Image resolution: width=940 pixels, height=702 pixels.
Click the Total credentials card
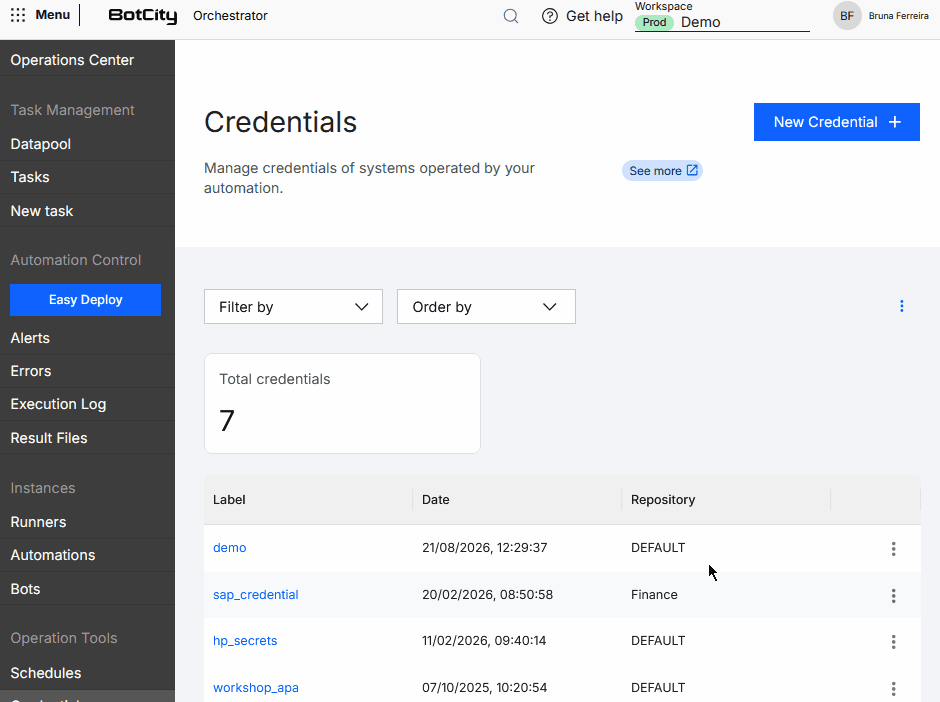click(342, 403)
